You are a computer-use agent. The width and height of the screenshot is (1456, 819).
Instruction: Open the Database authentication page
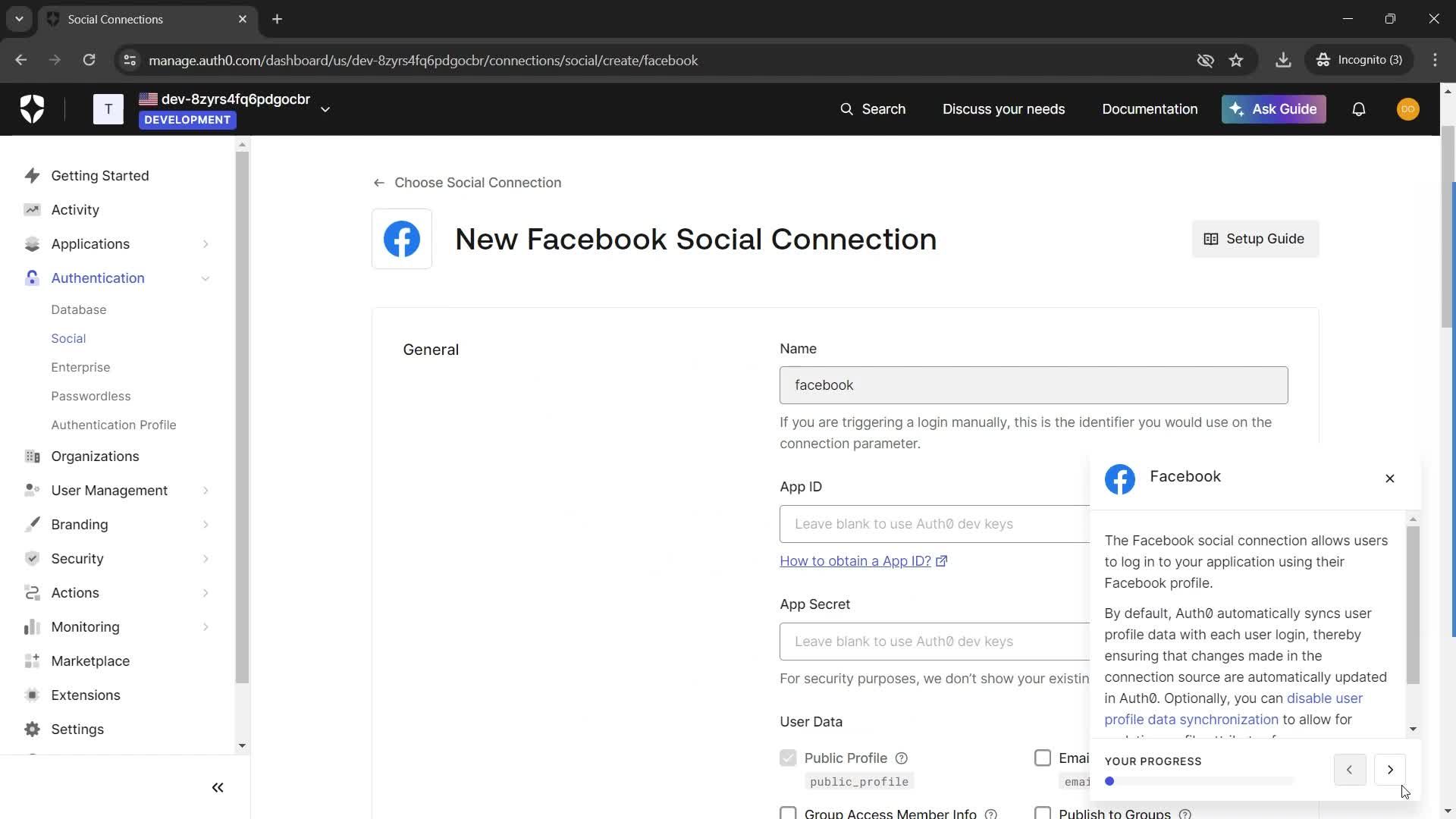tap(79, 310)
